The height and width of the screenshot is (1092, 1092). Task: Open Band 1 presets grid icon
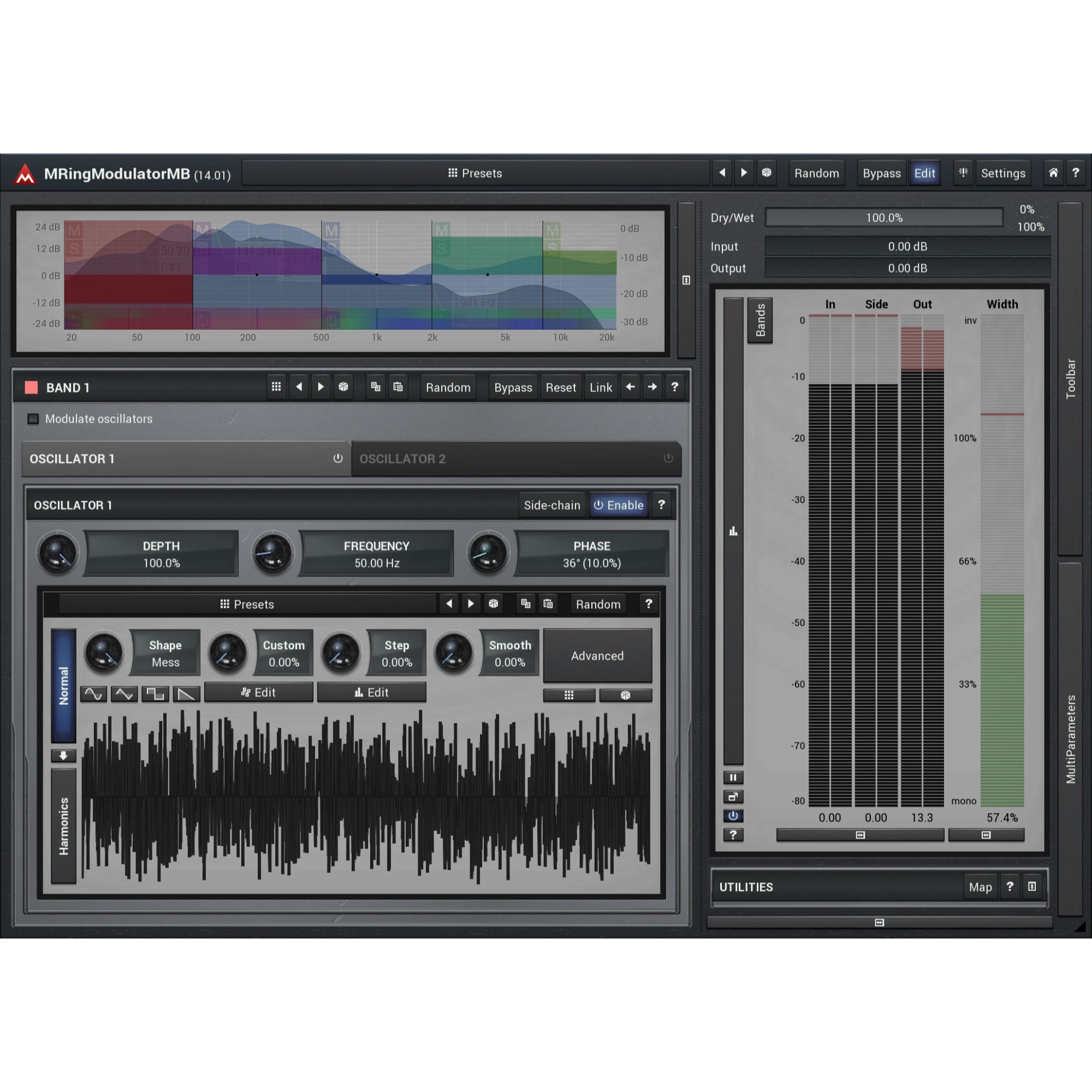pyautogui.click(x=276, y=387)
